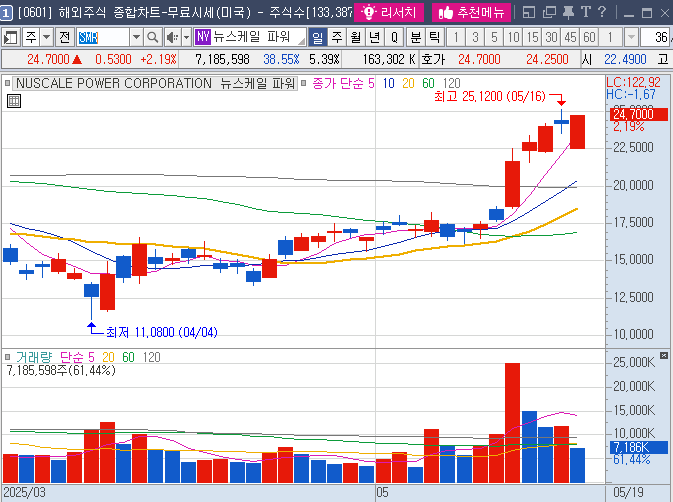Viewport: 673px width, 502px height.
Task: Select the 월 monthly chart period
Action: click(356, 38)
